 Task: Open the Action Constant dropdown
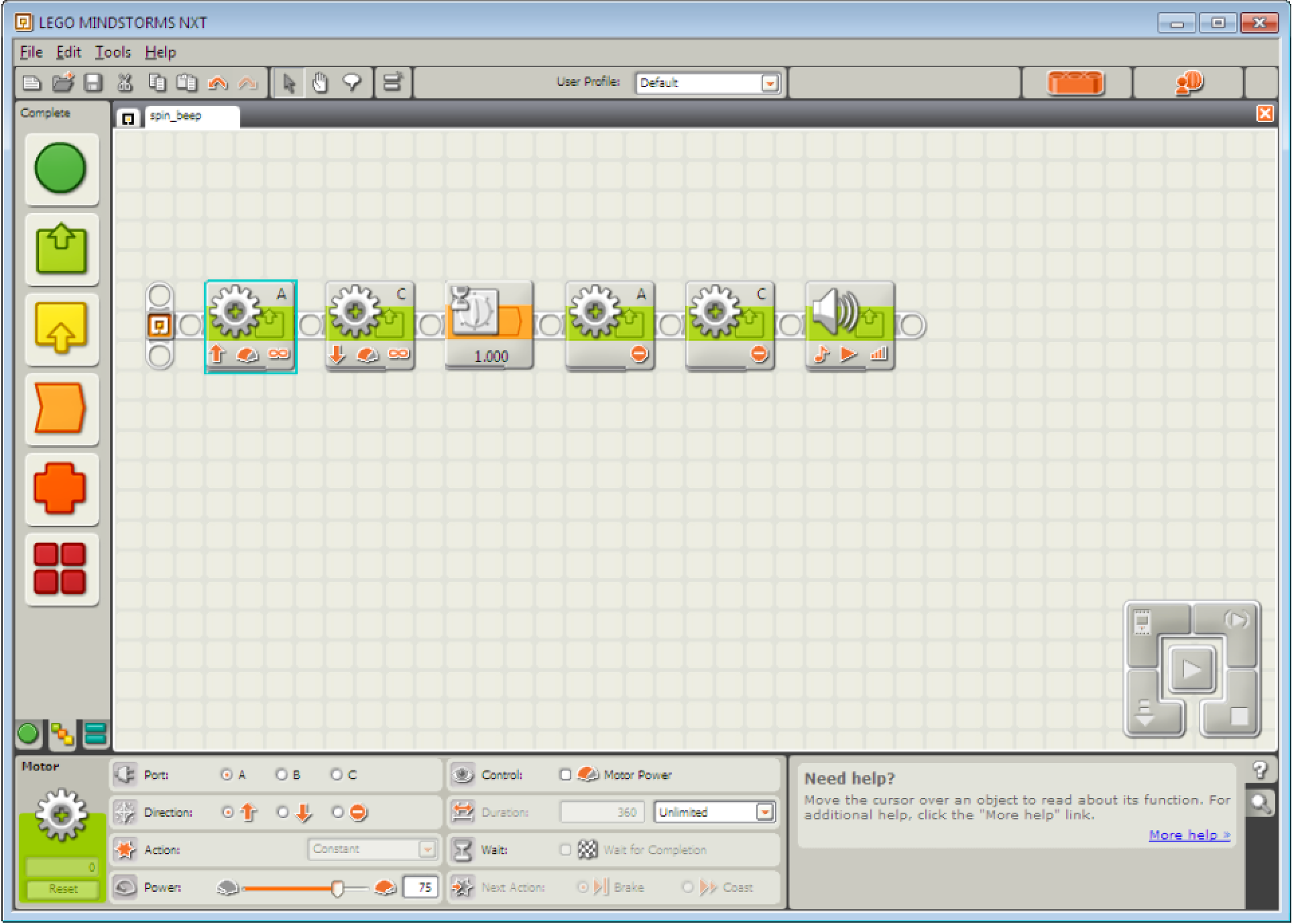[372, 850]
